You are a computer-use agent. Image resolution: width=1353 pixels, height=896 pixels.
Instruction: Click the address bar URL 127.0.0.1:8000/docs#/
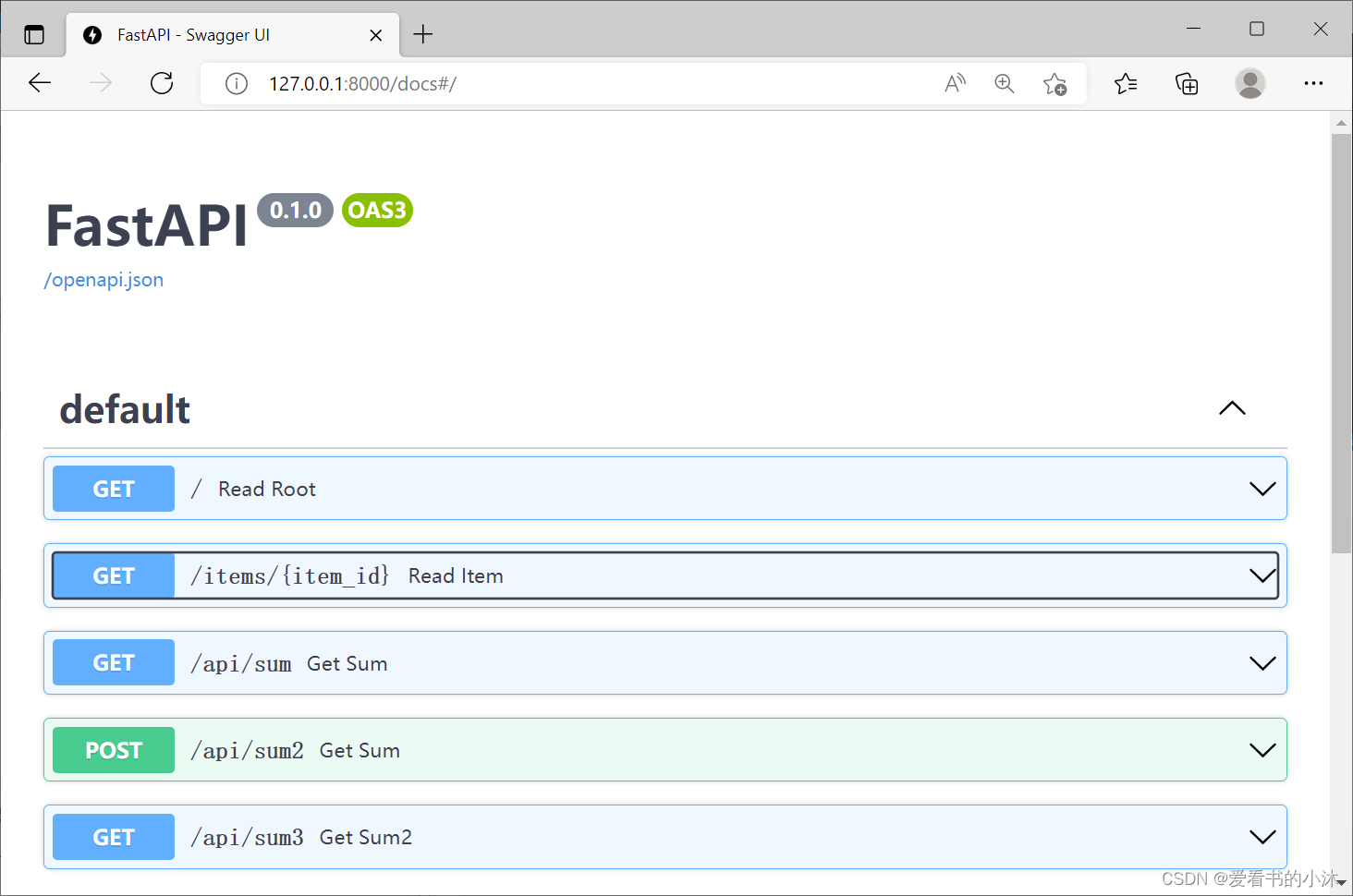pos(362,84)
